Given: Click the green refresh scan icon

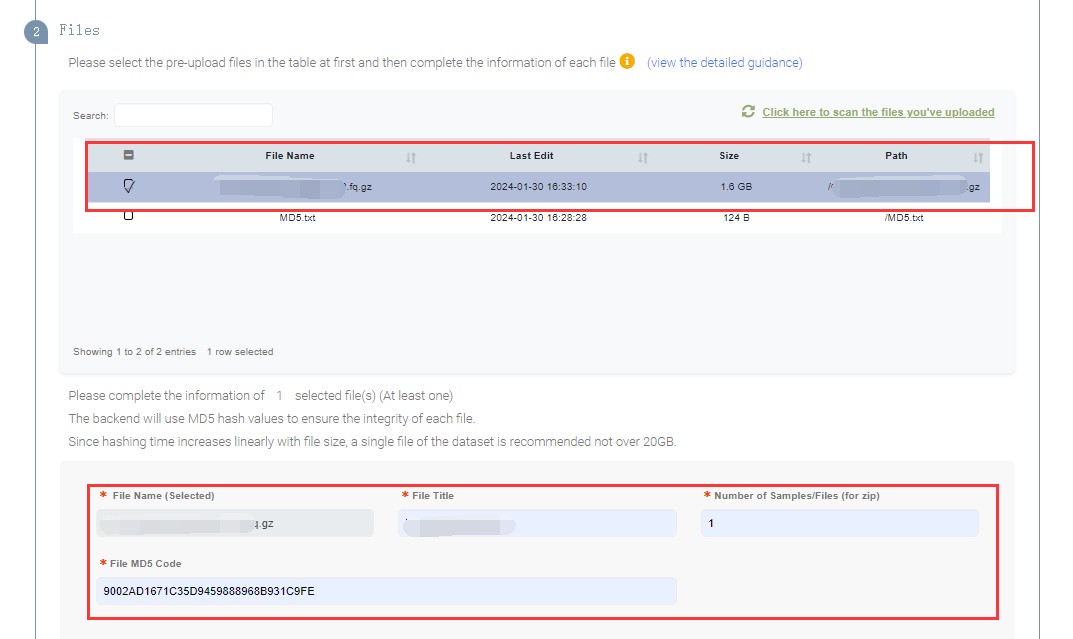Looking at the screenshot, I should (x=748, y=112).
